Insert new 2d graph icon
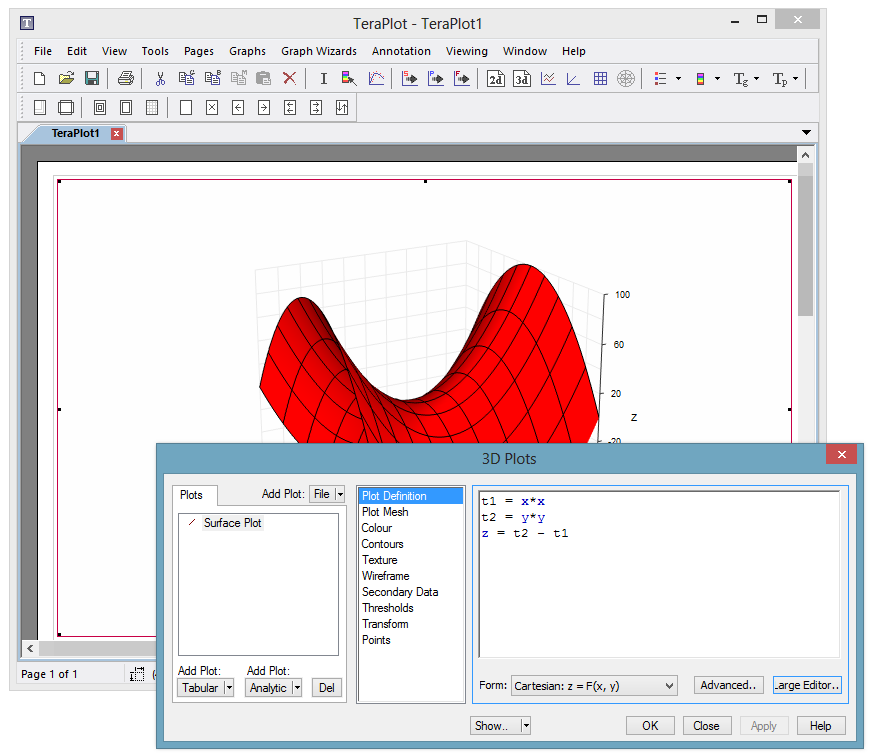Viewport: 871px width, 754px height. (x=495, y=78)
